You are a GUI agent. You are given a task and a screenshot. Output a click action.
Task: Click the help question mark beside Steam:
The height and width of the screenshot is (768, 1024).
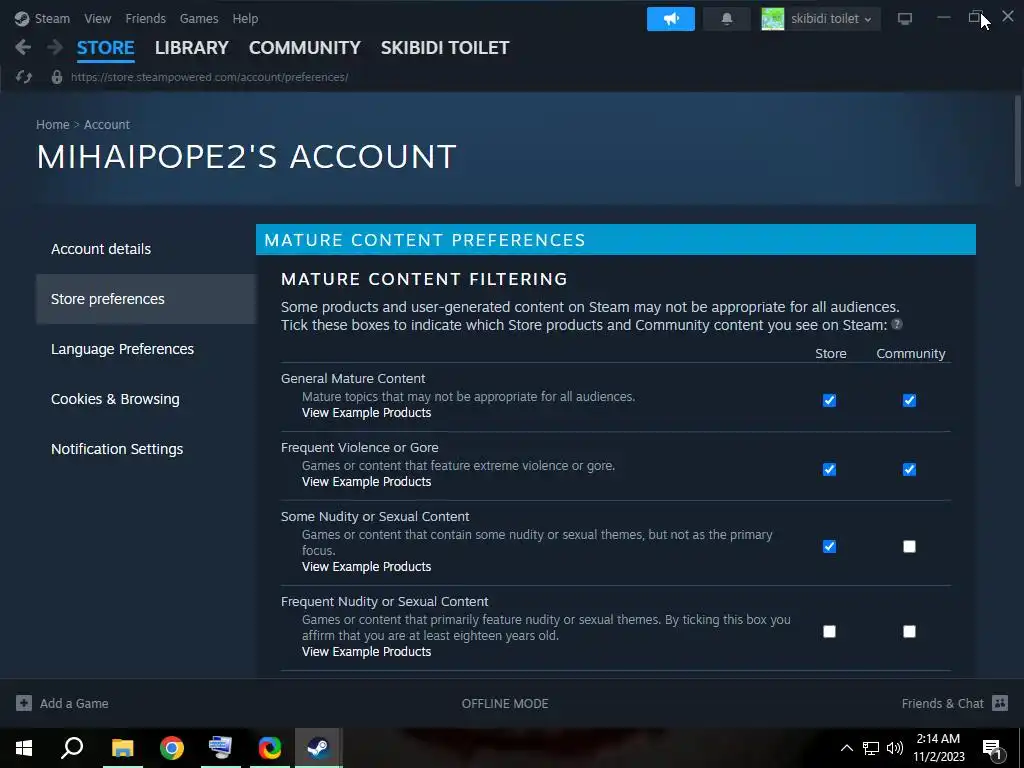(x=897, y=324)
